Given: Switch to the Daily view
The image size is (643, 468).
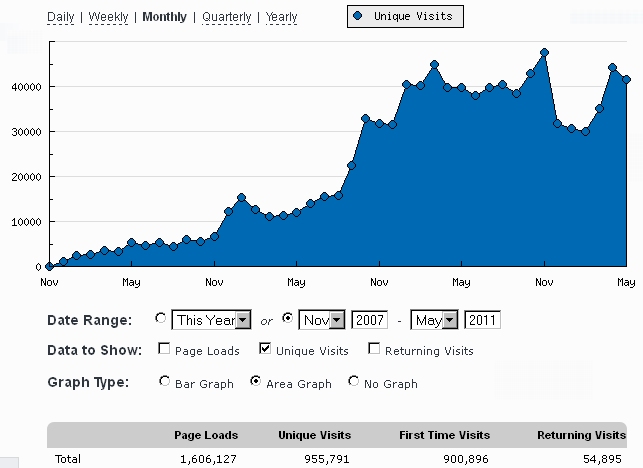Looking at the screenshot, I should pyautogui.click(x=61, y=17).
